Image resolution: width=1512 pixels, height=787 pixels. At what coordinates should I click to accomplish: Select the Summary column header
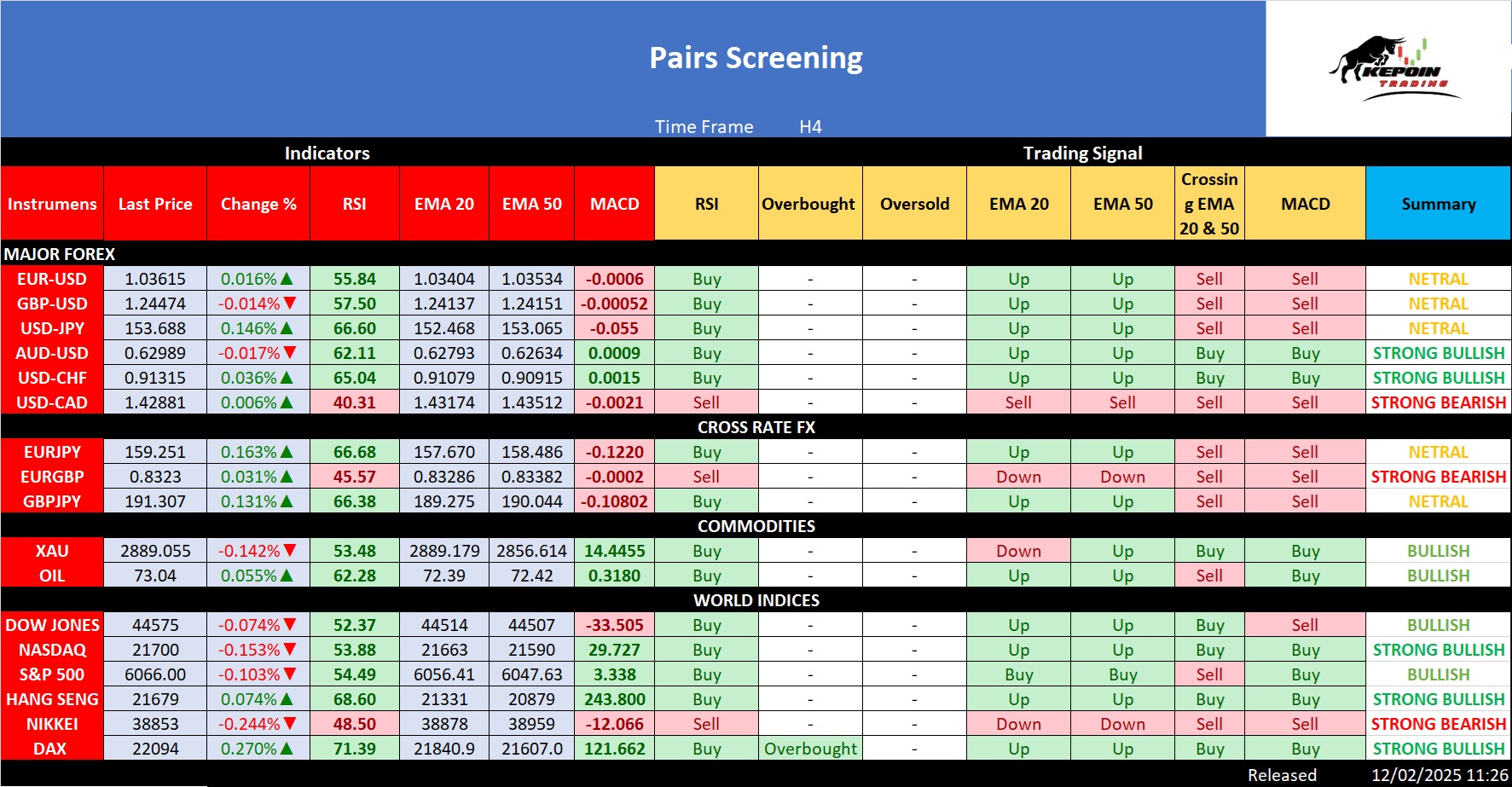[1438, 204]
